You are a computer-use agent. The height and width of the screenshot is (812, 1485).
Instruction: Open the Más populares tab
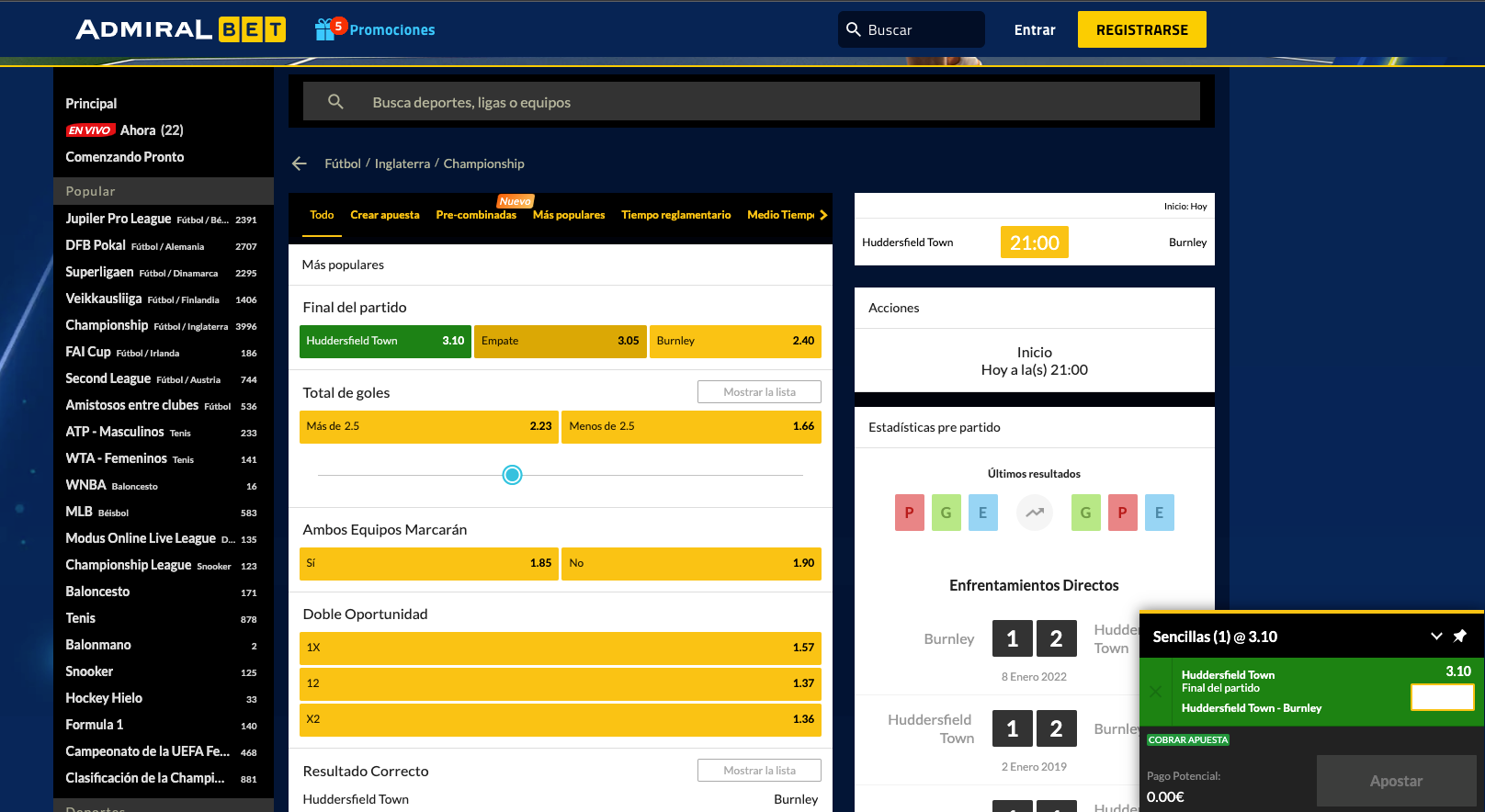pos(569,215)
